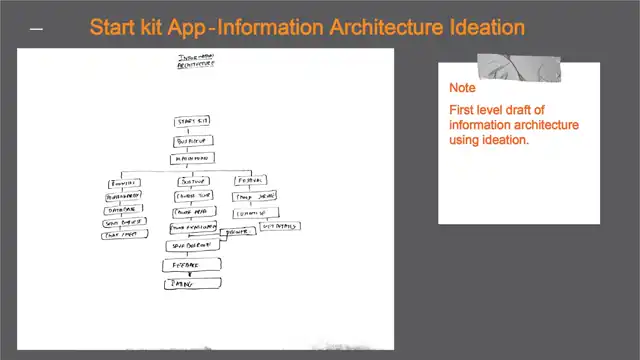This screenshot has height=360, width=640.
Task: Click the 'Festival' box heading the right branch
Action: 251,180
